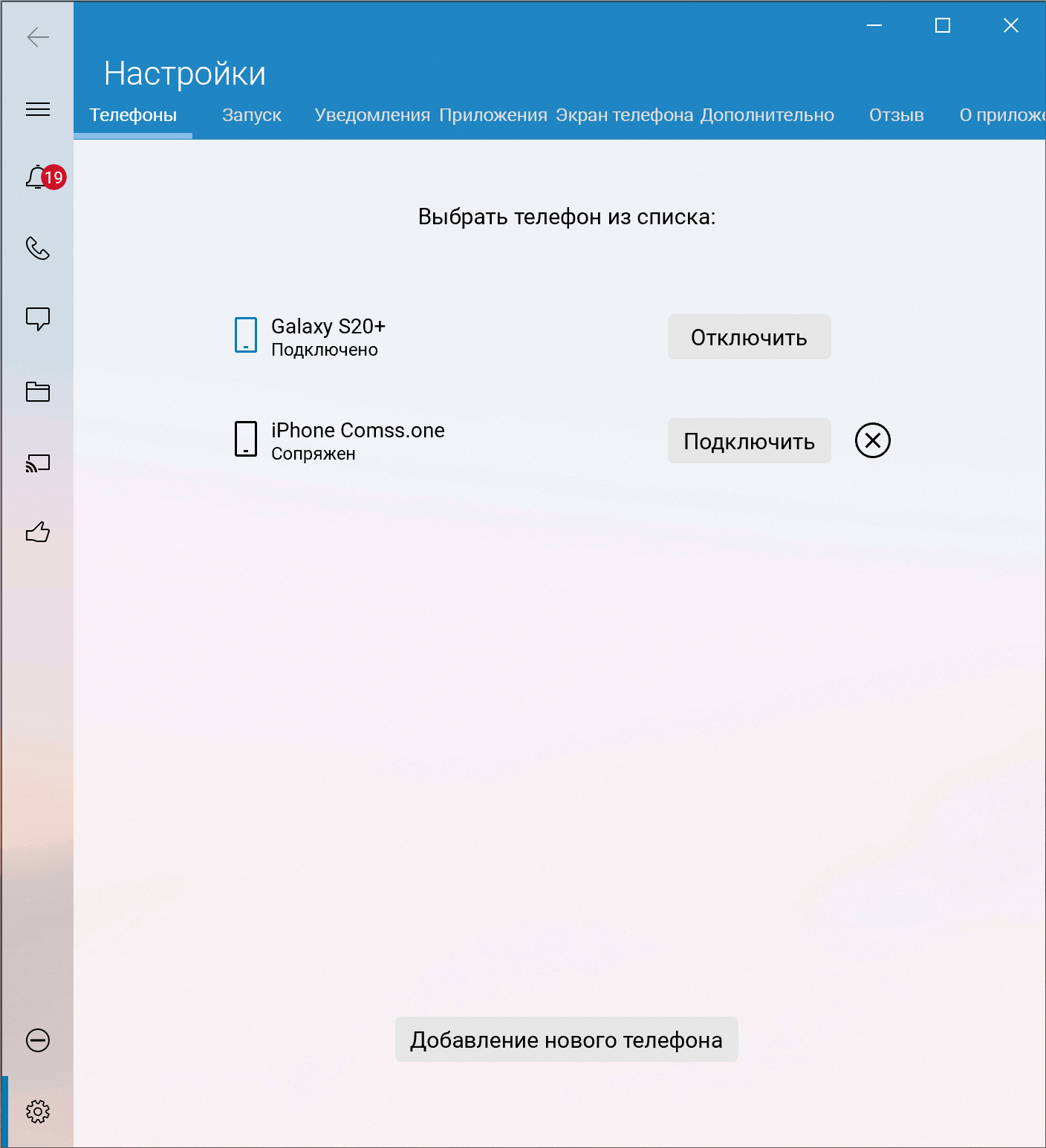The image size is (1046, 1148).
Task: Open messages with the chat bubble icon
Action: click(x=38, y=319)
